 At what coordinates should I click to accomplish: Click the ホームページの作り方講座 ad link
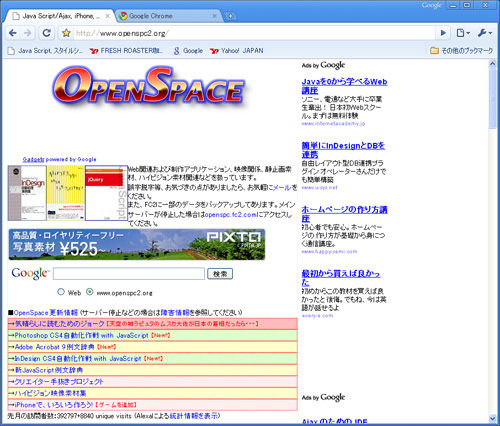(x=344, y=214)
